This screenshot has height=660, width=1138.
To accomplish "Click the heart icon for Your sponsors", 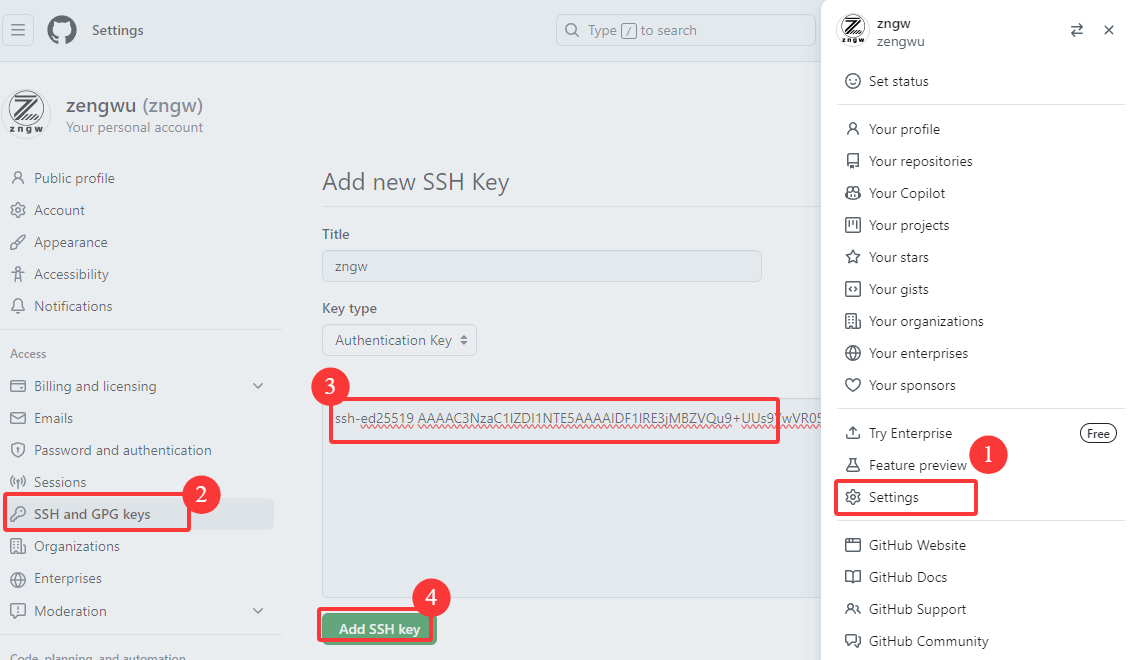I will coord(853,385).
